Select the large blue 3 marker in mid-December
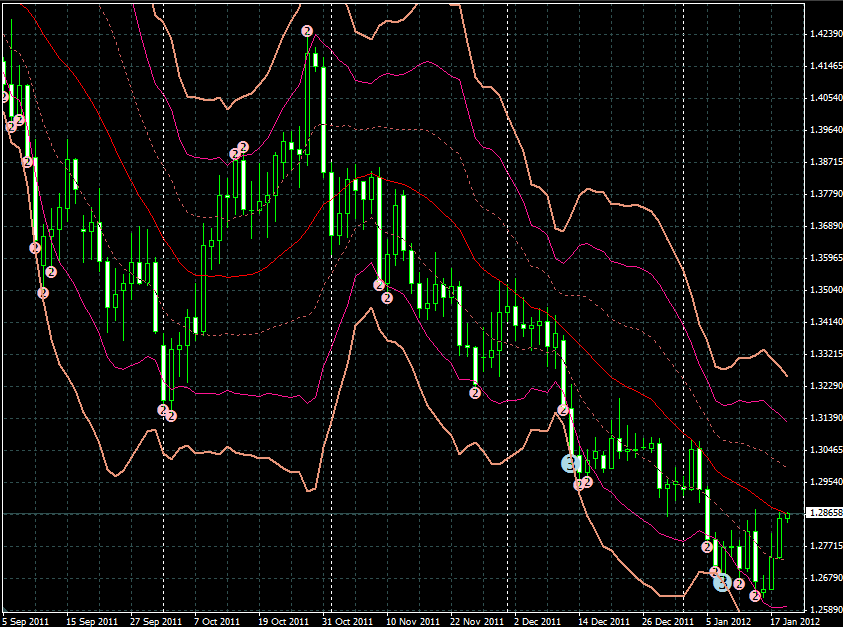The height and width of the screenshot is (627, 843). point(569,463)
